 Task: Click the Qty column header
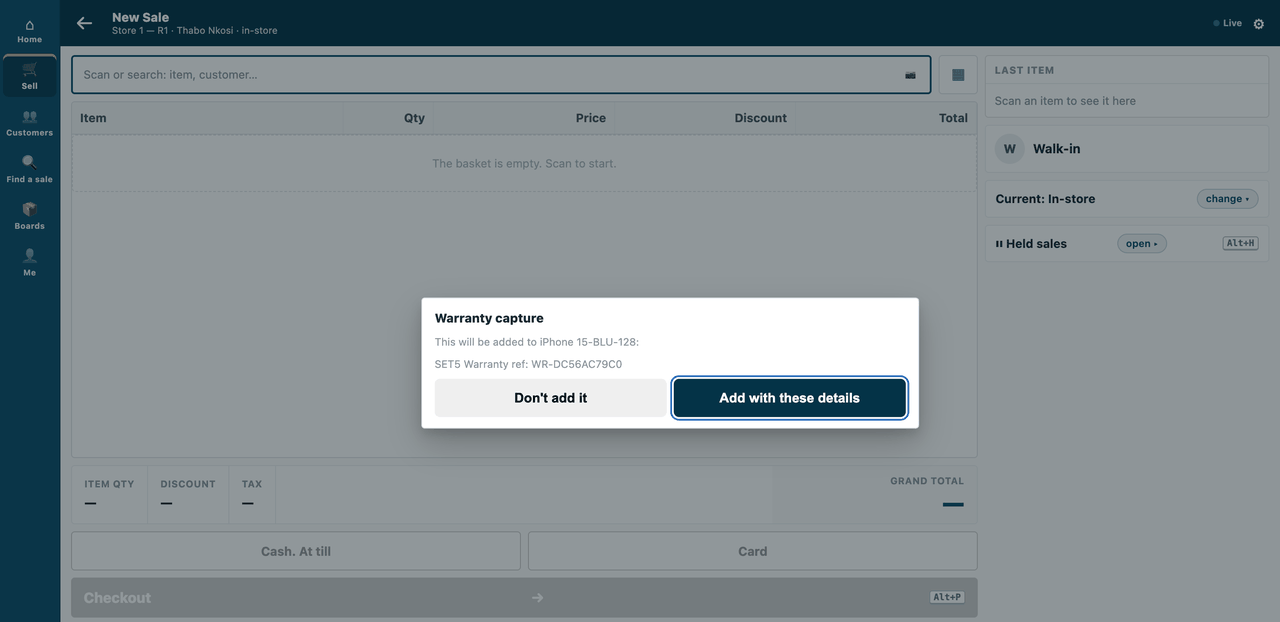click(414, 118)
